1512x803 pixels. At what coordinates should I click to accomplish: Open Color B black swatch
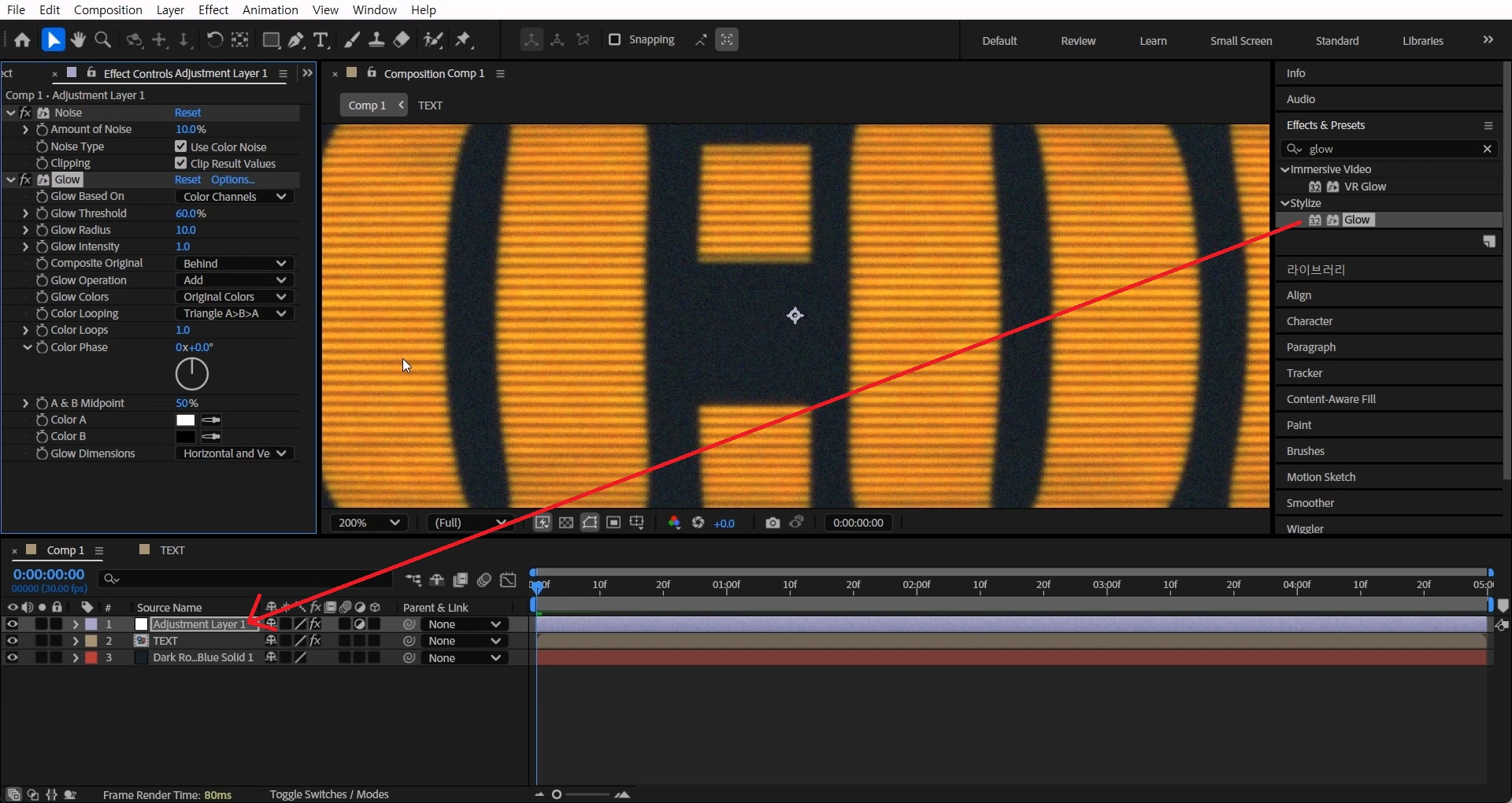point(186,437)
